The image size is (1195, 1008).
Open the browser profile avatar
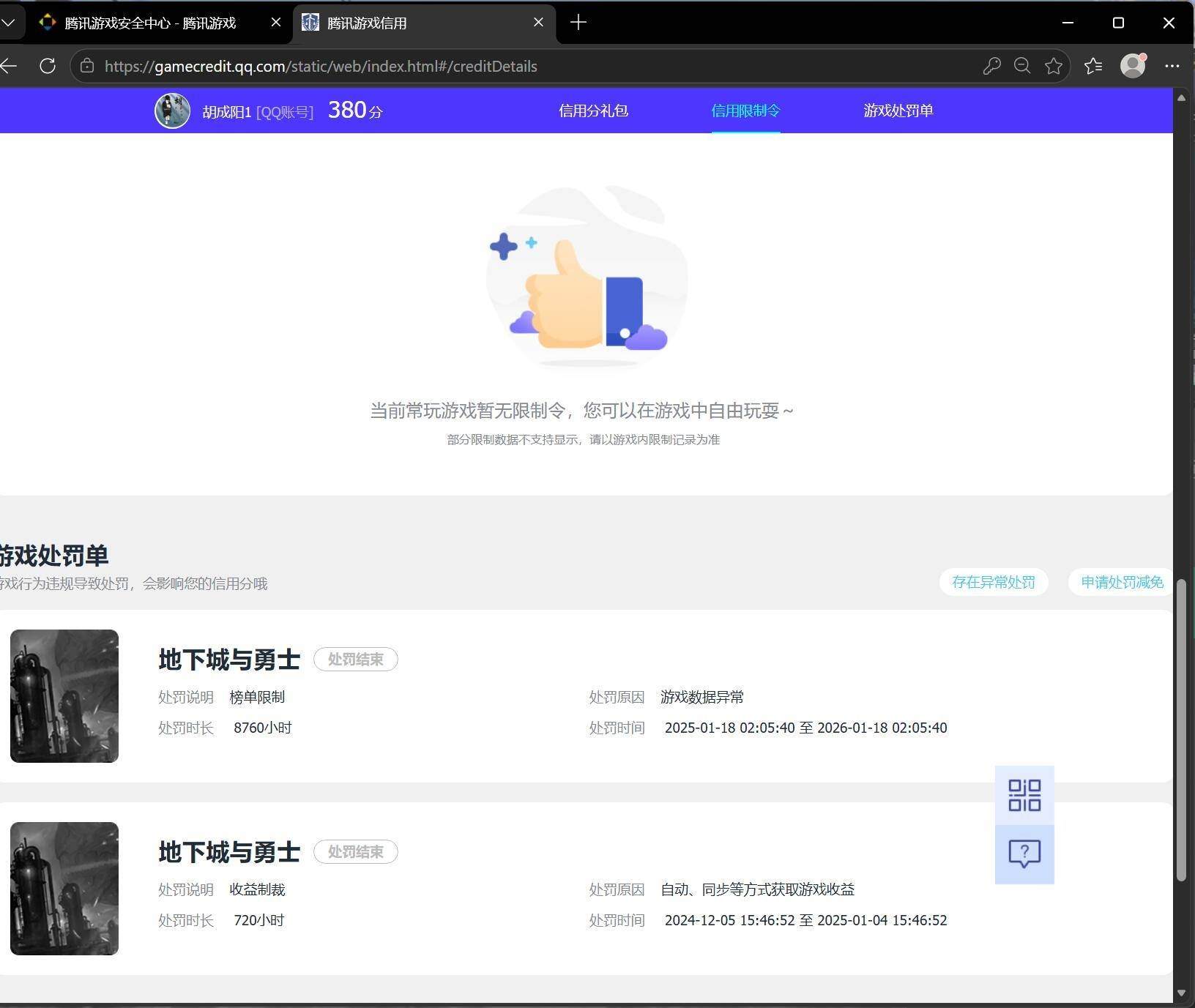(1133, 65)
